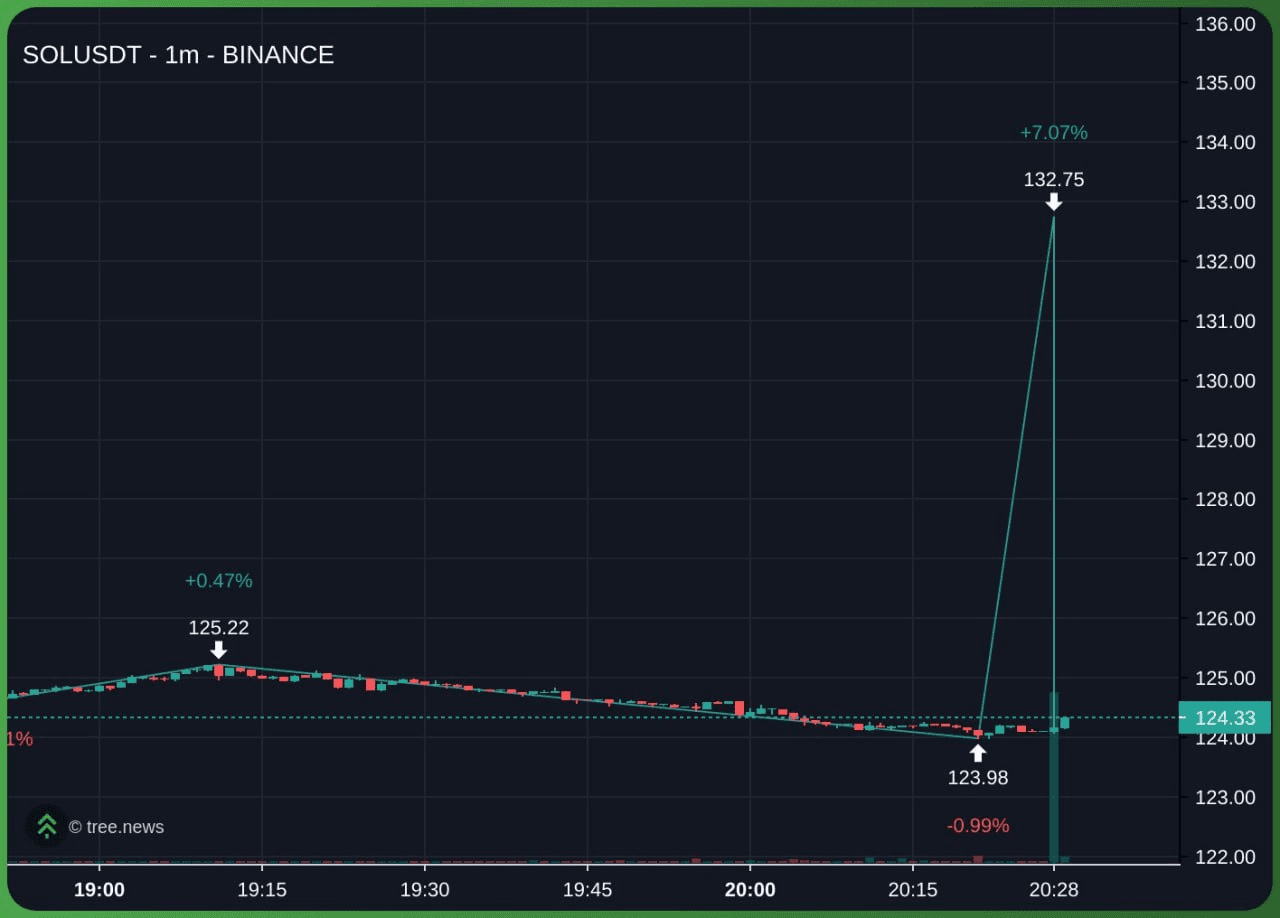Click the © tree.news text
The image size is (1280, 918).
[x=116, y=827]
